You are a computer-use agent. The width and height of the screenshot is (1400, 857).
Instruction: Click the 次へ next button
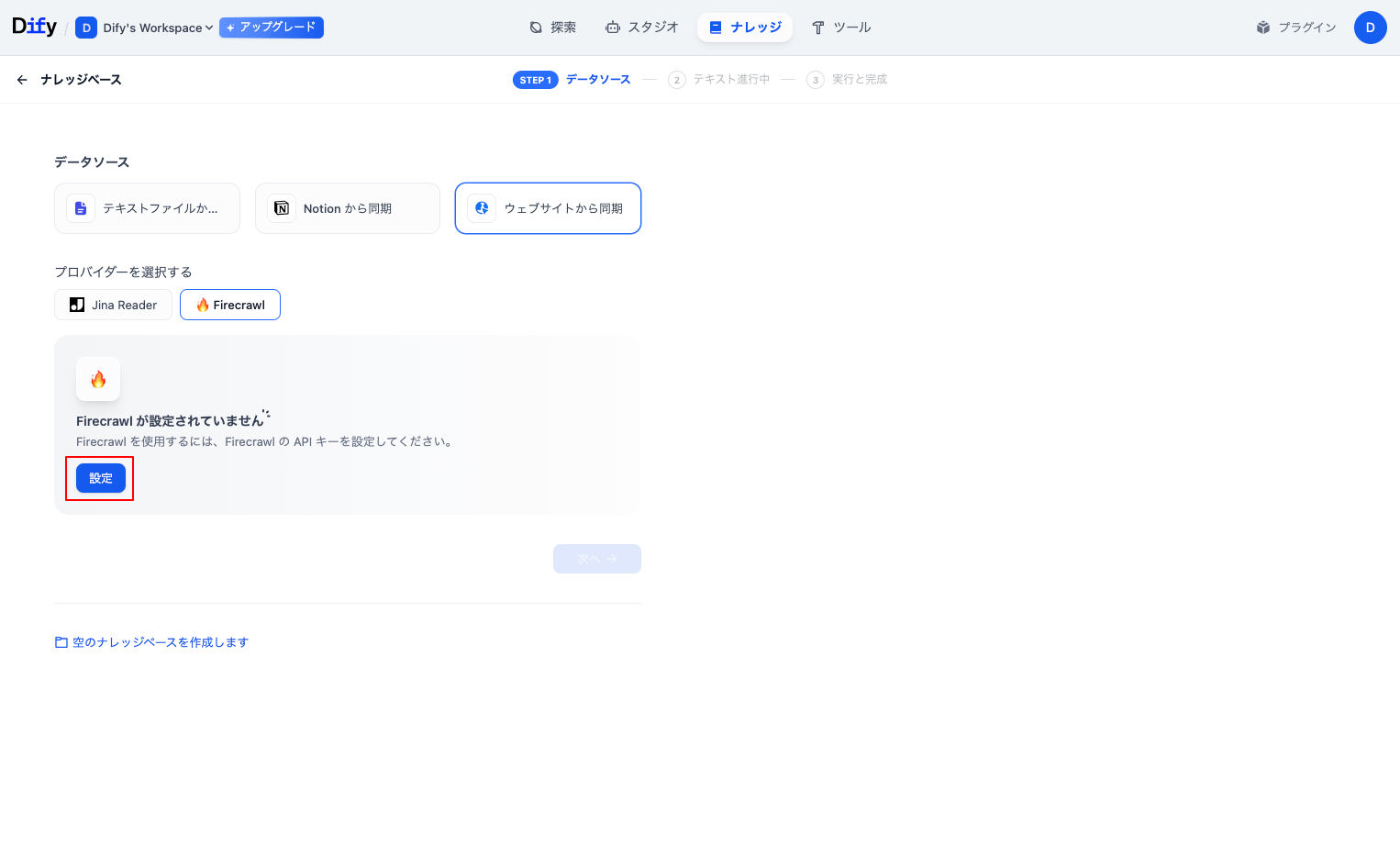click(596, 559)
